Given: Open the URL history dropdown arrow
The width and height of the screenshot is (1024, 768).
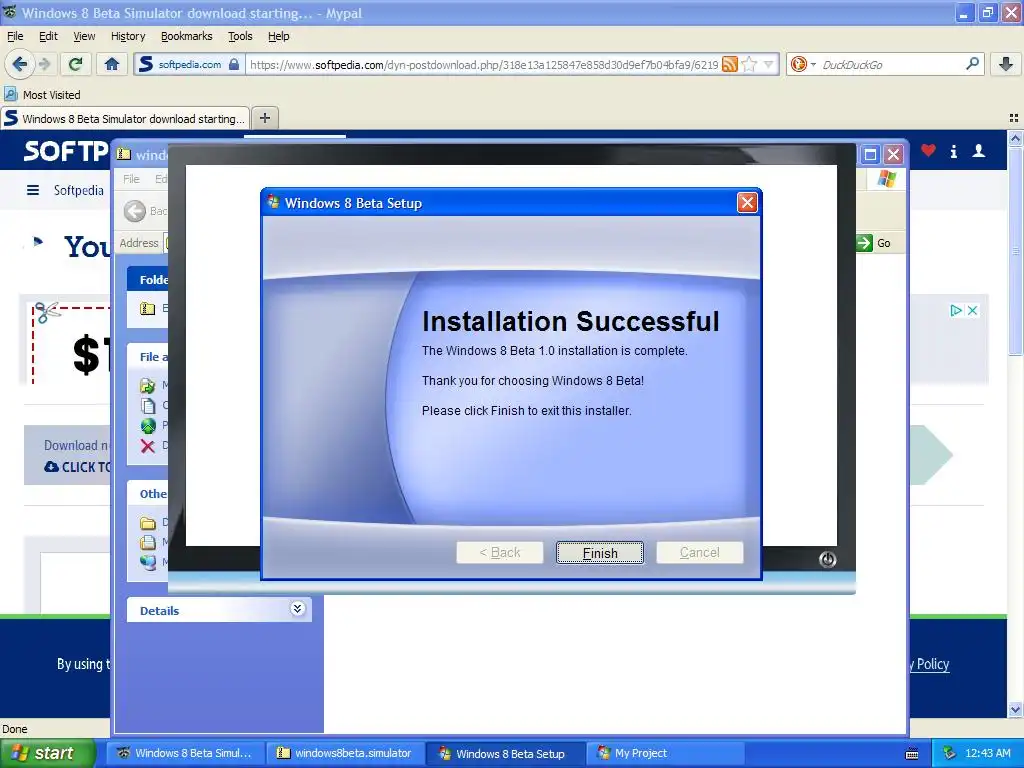Looking at the screenshot, I should point(769,64).
